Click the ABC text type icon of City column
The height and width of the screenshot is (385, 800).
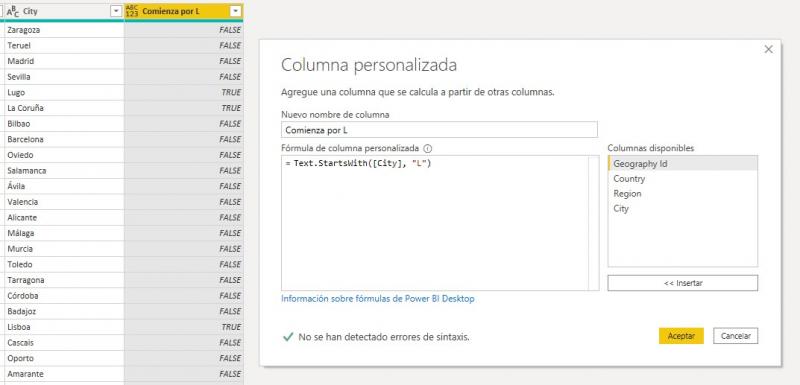point(13,11)
